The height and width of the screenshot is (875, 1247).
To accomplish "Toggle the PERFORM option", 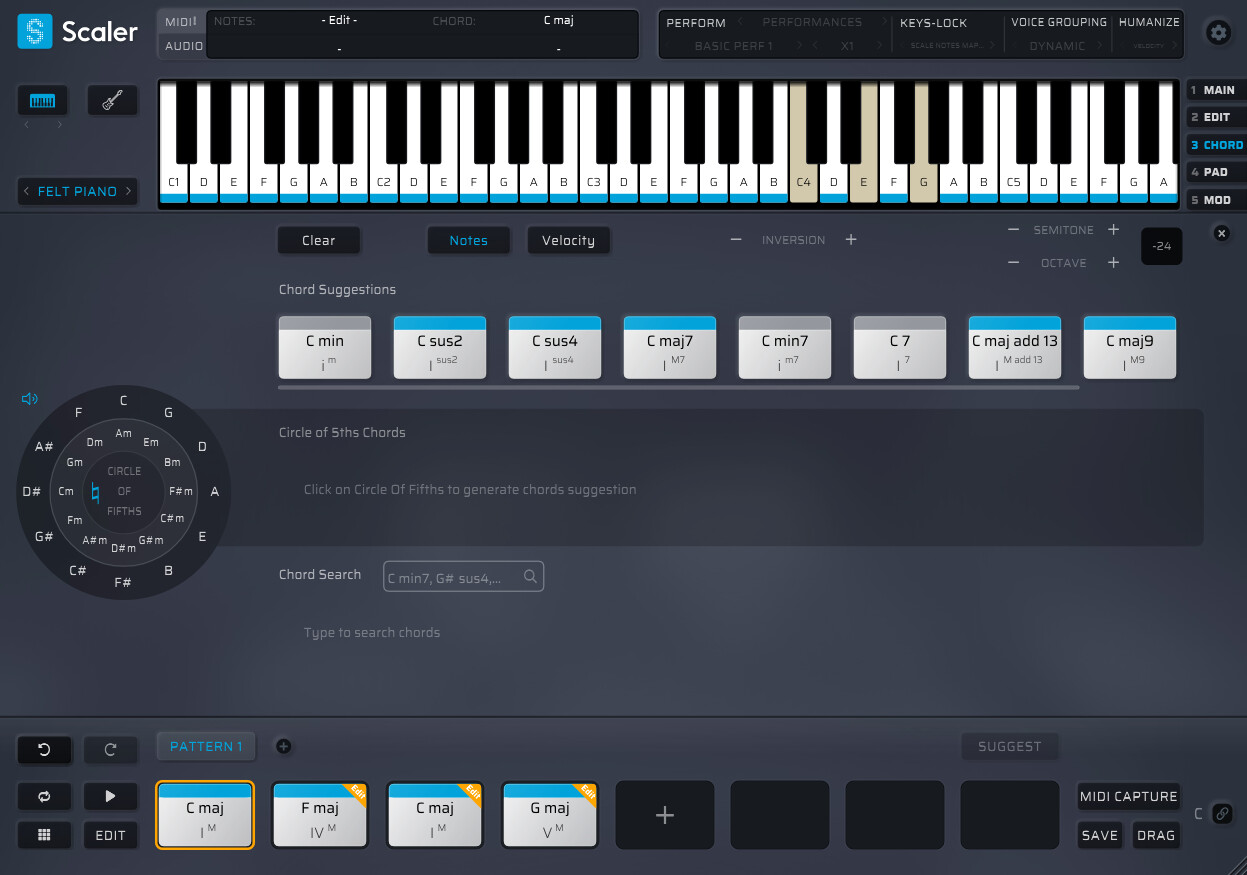I will click(696, 23).
